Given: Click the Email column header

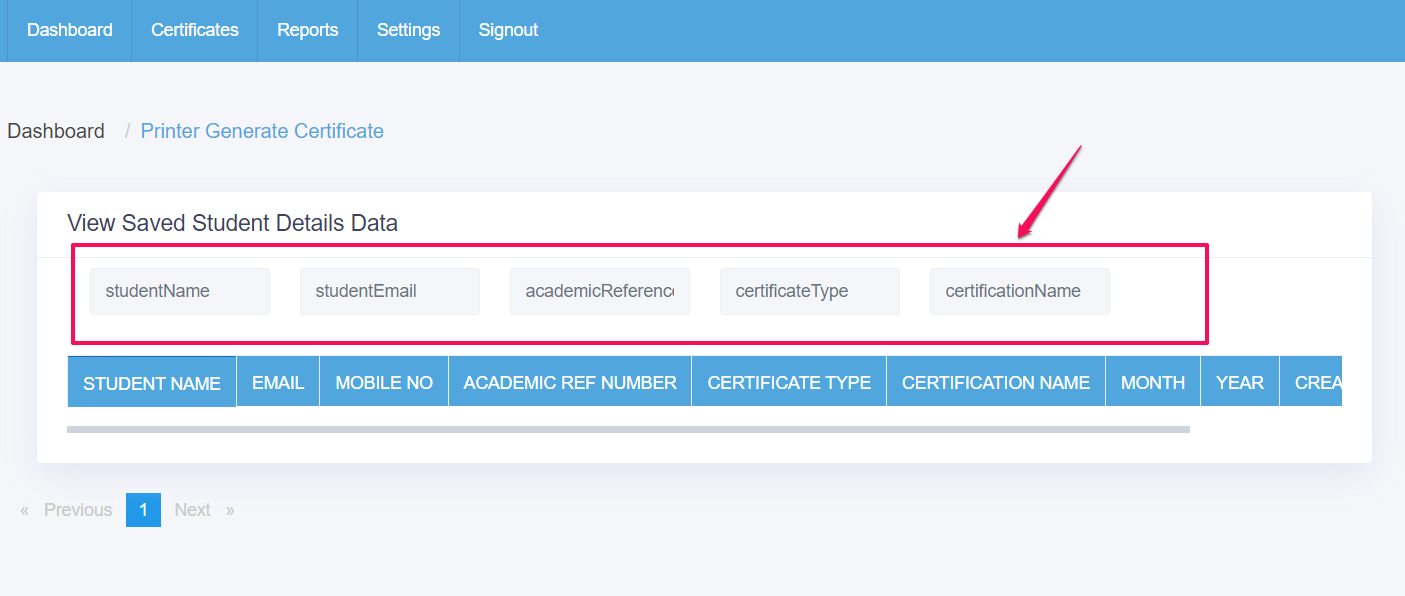Looking at the screenshot, I should tap(278, 382).
